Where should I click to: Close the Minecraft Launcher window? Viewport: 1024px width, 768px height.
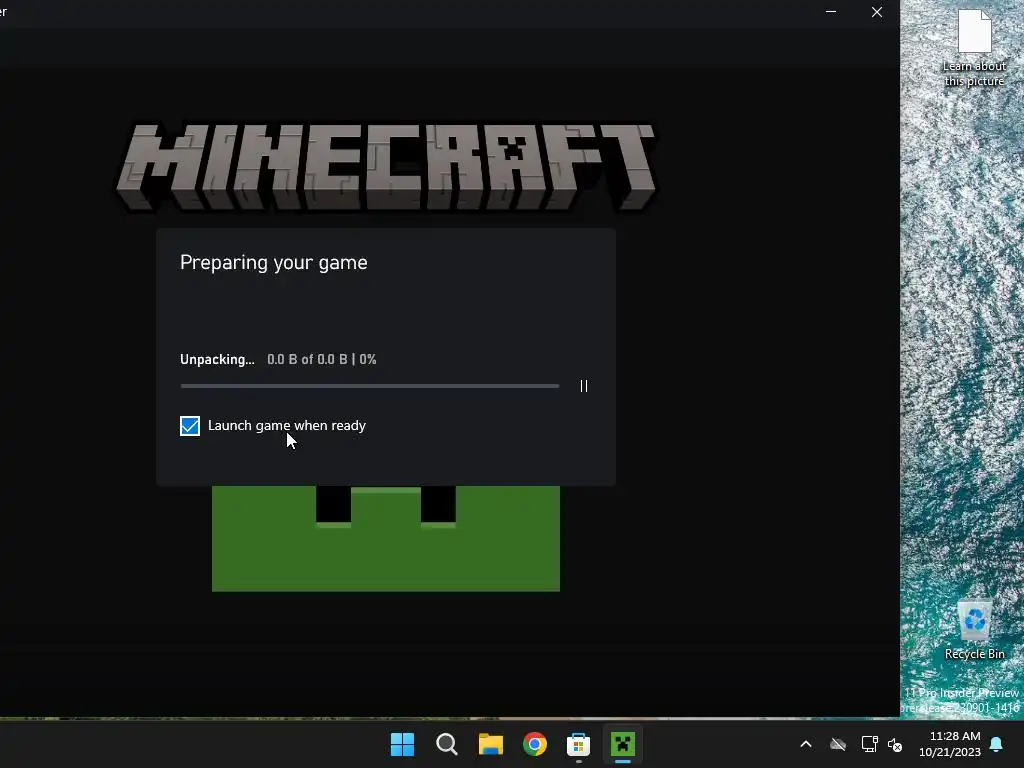tap(877, 12)
